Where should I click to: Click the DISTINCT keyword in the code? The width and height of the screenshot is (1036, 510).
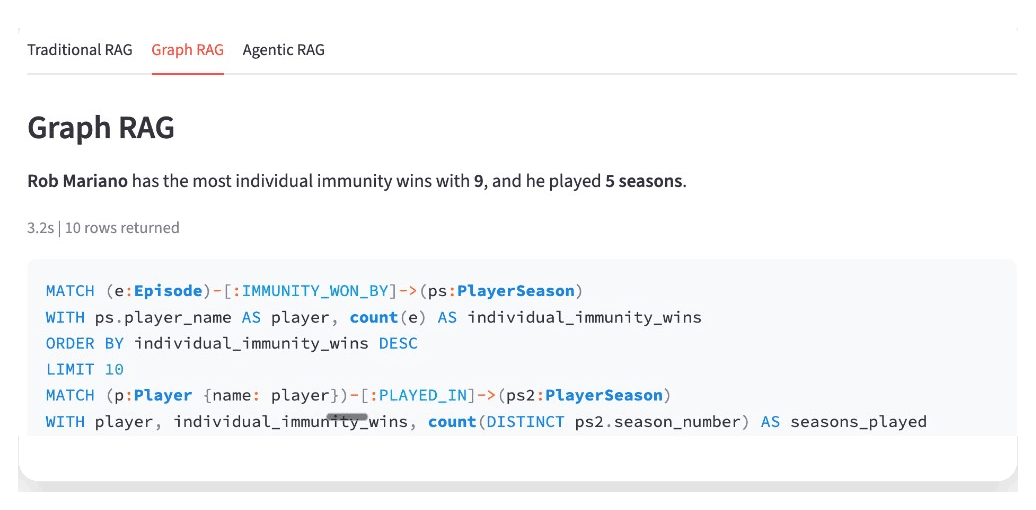point(525,422)
